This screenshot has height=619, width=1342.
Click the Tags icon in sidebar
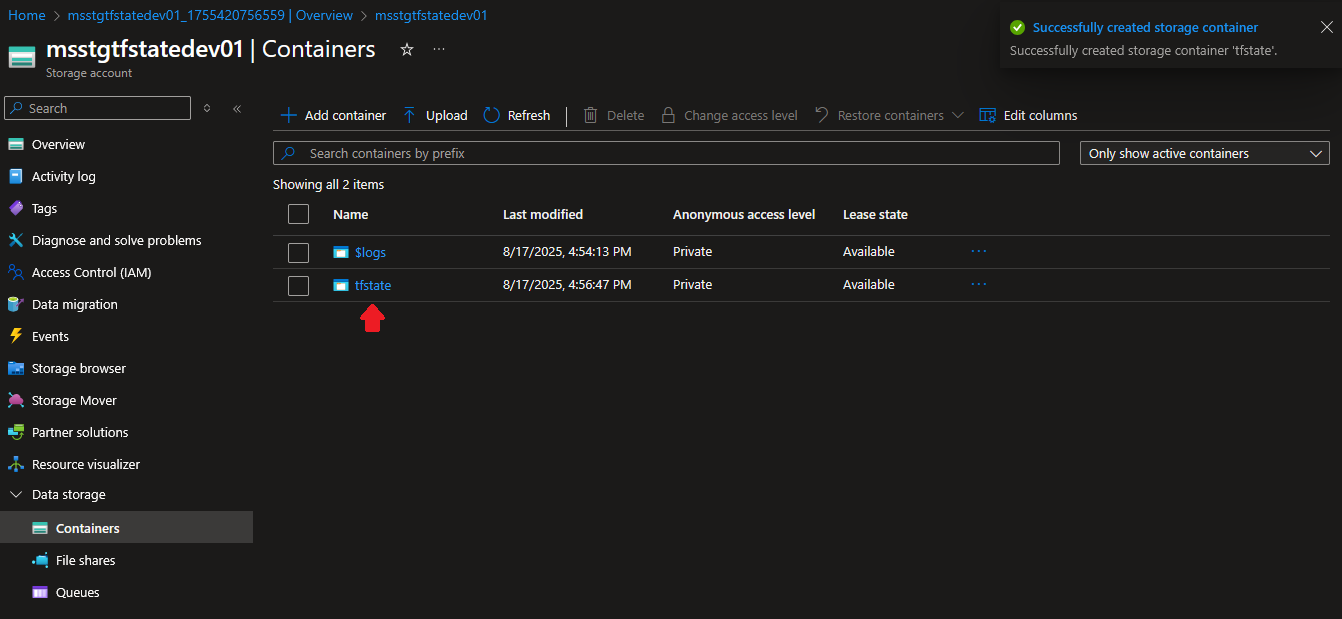16,208
